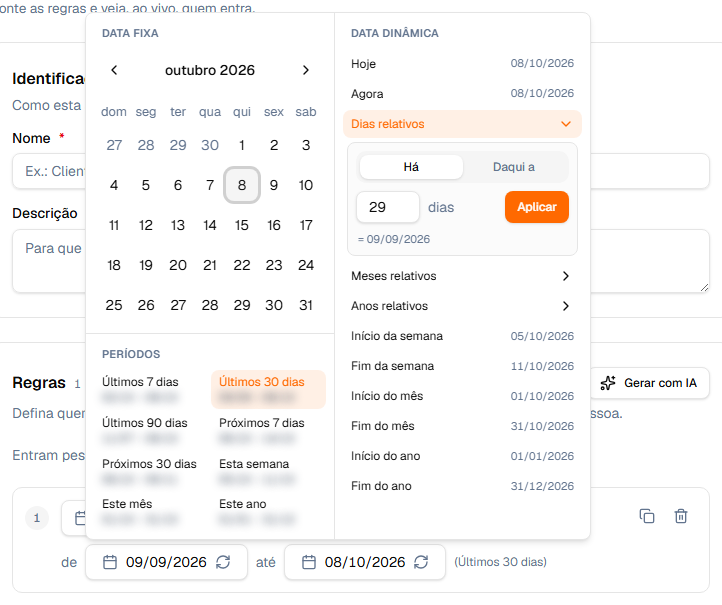722x605 pixels.
Task: Choose Início da semana option
Action: [x=462, y=336]
